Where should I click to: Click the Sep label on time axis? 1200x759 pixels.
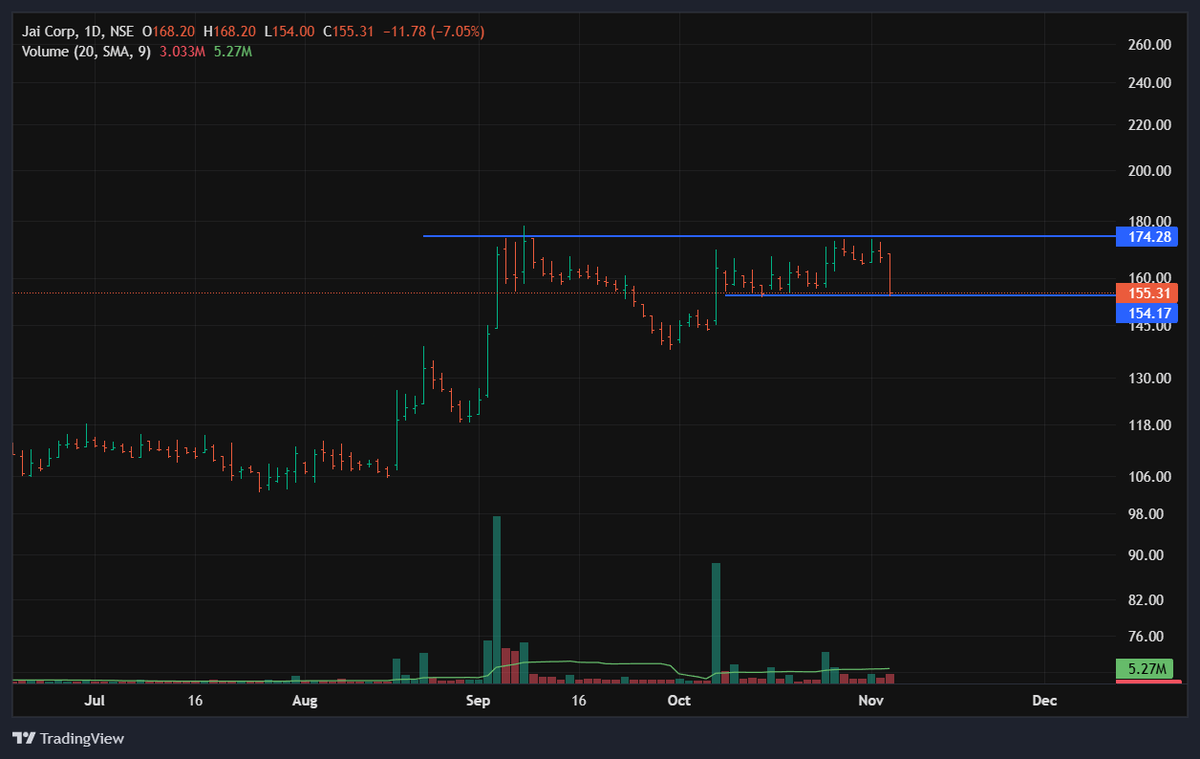pos(479,701)
